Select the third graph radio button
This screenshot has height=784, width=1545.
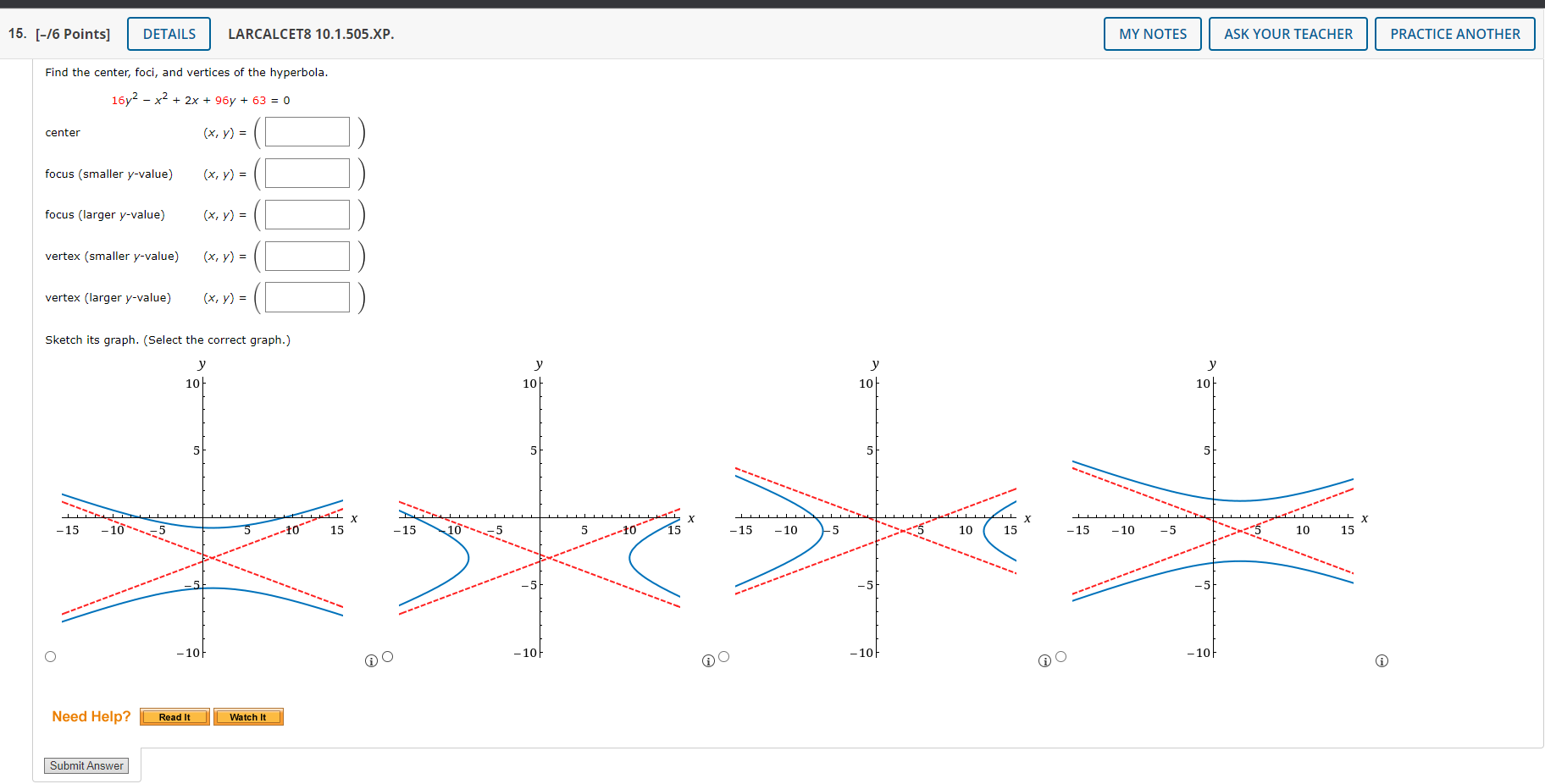(x=724, y=657)
